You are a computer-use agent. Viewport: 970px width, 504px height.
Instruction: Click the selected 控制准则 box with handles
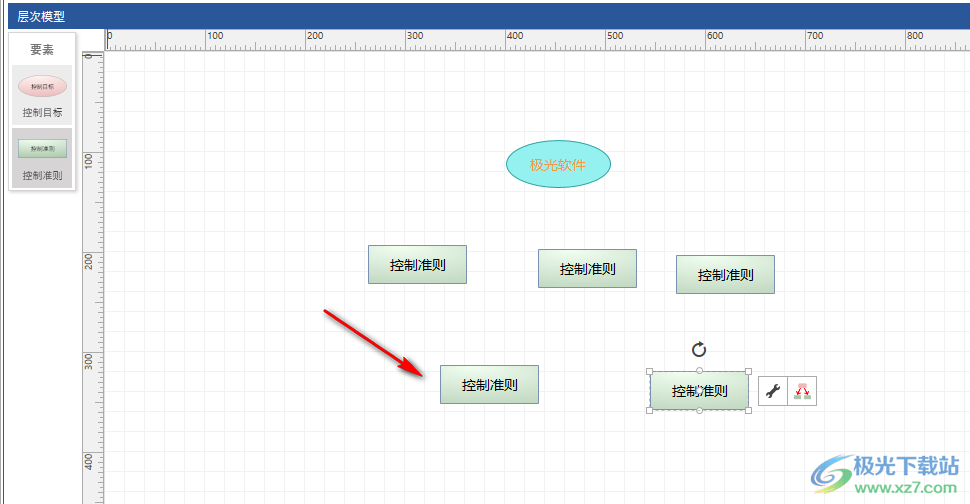coord(699,391)
